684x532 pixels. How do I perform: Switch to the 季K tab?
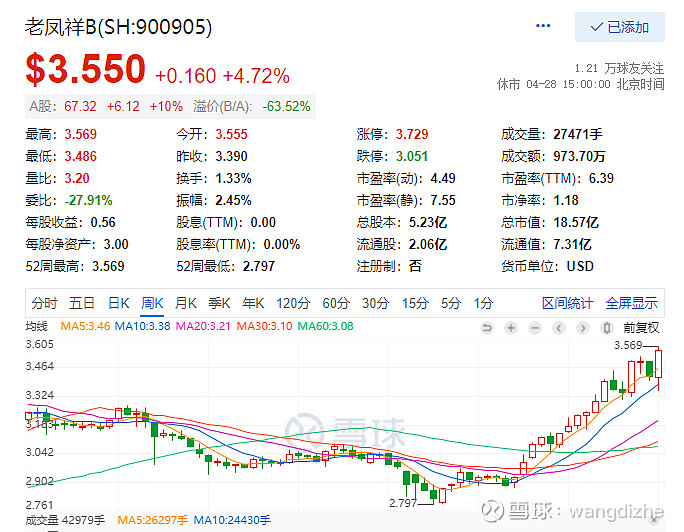pyautogui.click(x=219, y=303)
